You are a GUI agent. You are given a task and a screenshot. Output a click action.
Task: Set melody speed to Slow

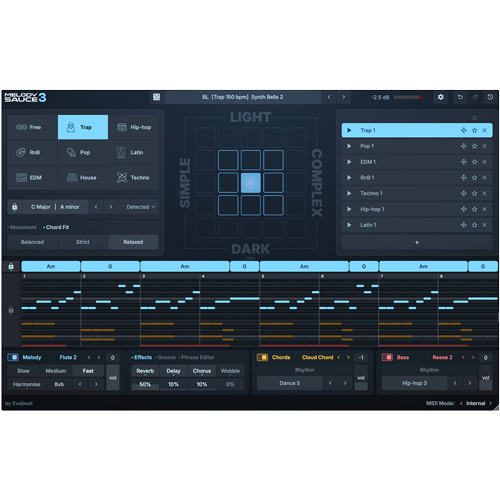tap(23, 371)
